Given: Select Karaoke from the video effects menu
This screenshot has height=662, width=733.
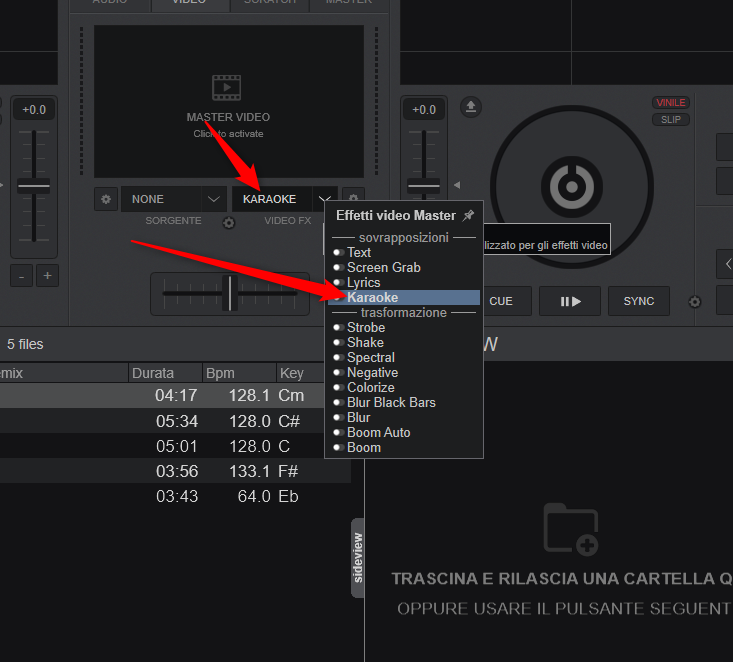Looking at the screenshot, I should (x=372, y=298).
